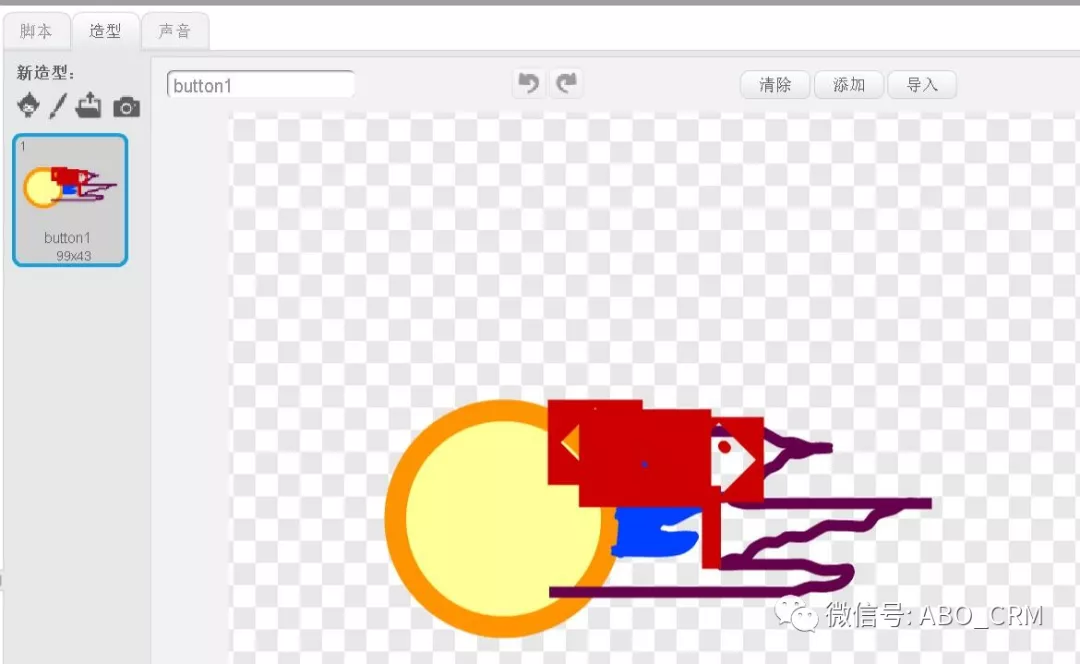
Task: Edit the costume name field button1
Action: pos(260,85)
